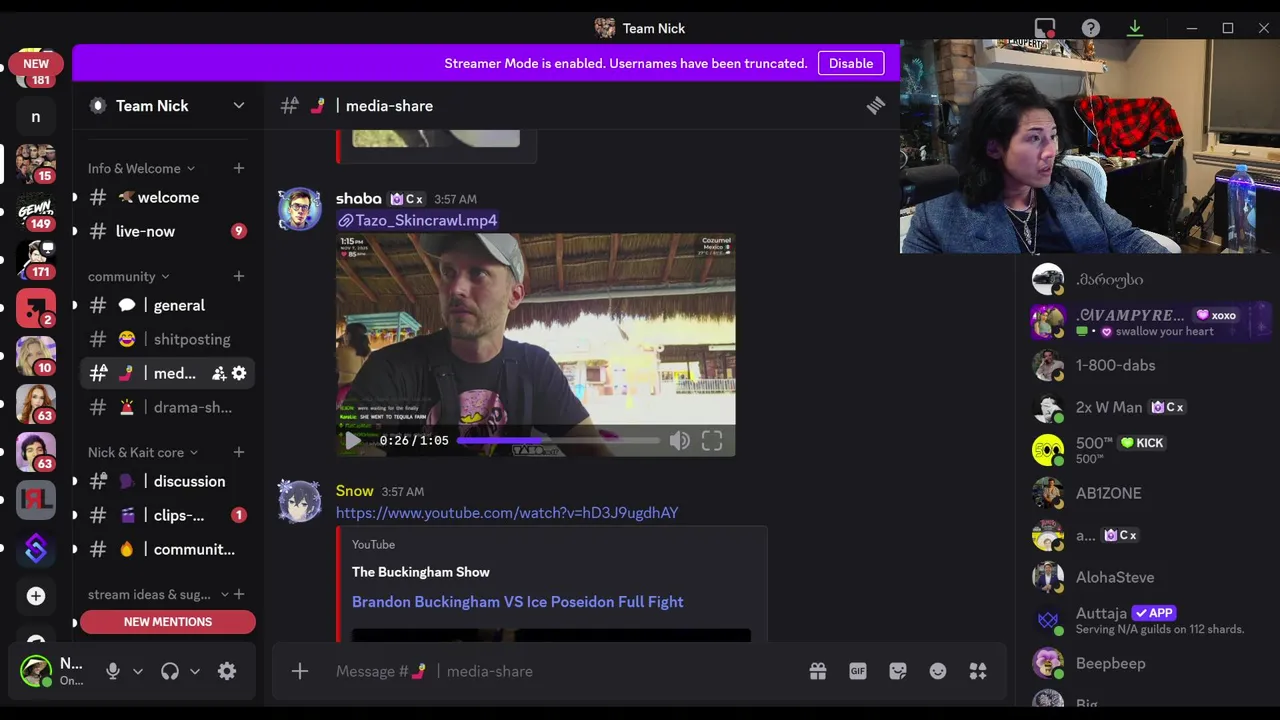The image size is (1280, 720).
Task: Create invite for the media-share channel
Action: pyautogui.click(x=218, y=373)
